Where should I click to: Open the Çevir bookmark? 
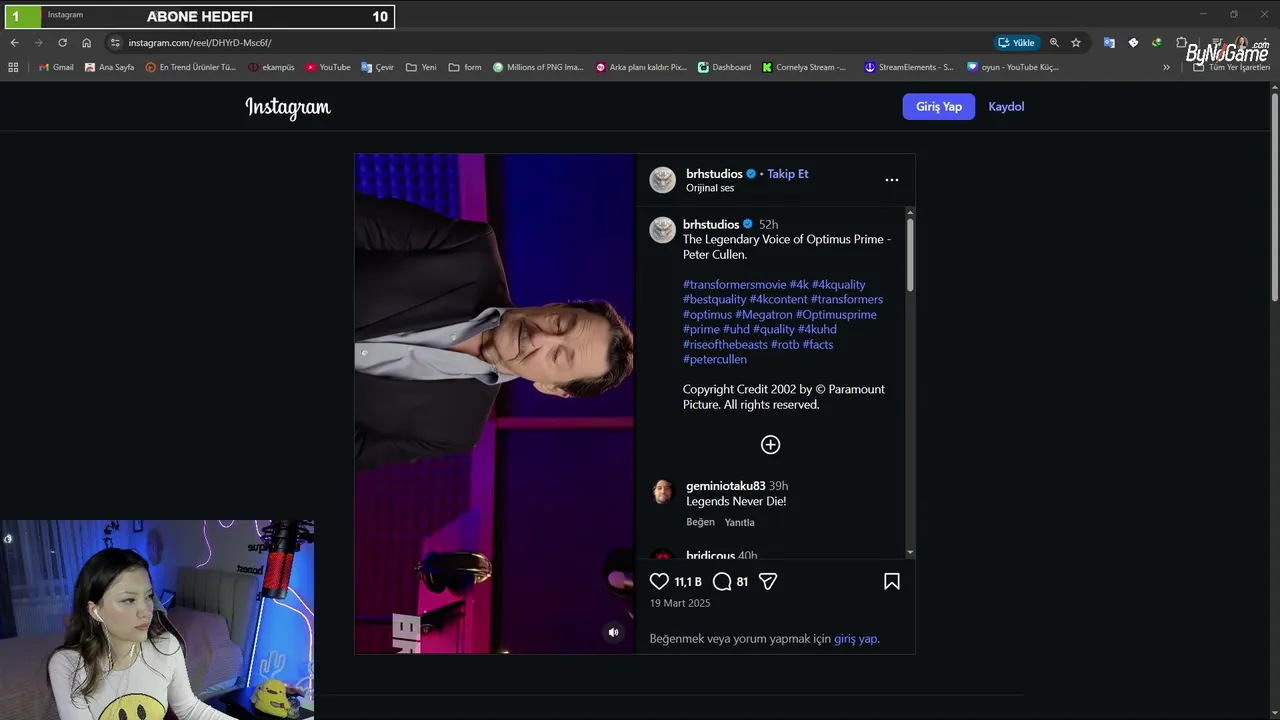(x=378, y=67)
